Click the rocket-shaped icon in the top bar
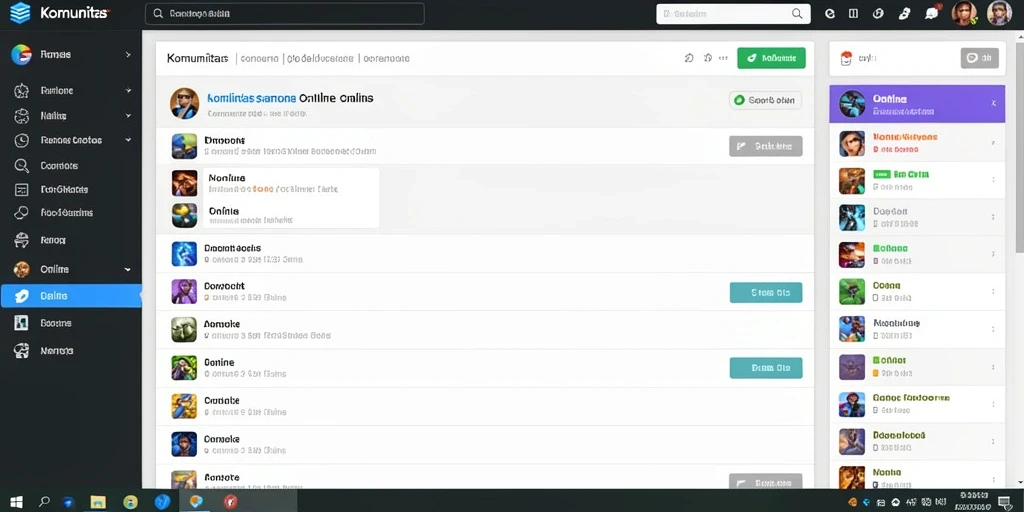1024x512 pixels. 904,13
